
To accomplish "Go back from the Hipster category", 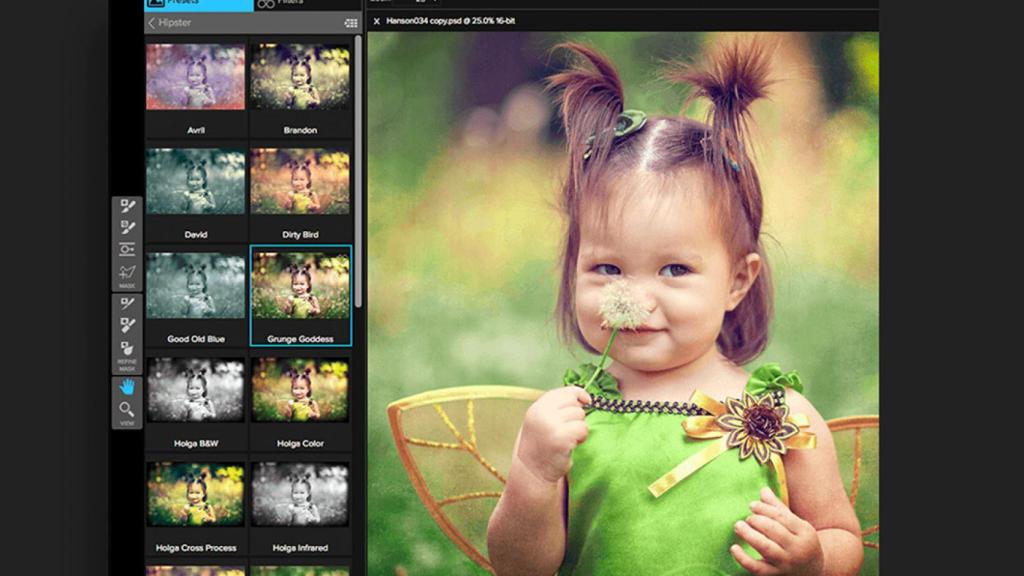I will coord(152,23).
